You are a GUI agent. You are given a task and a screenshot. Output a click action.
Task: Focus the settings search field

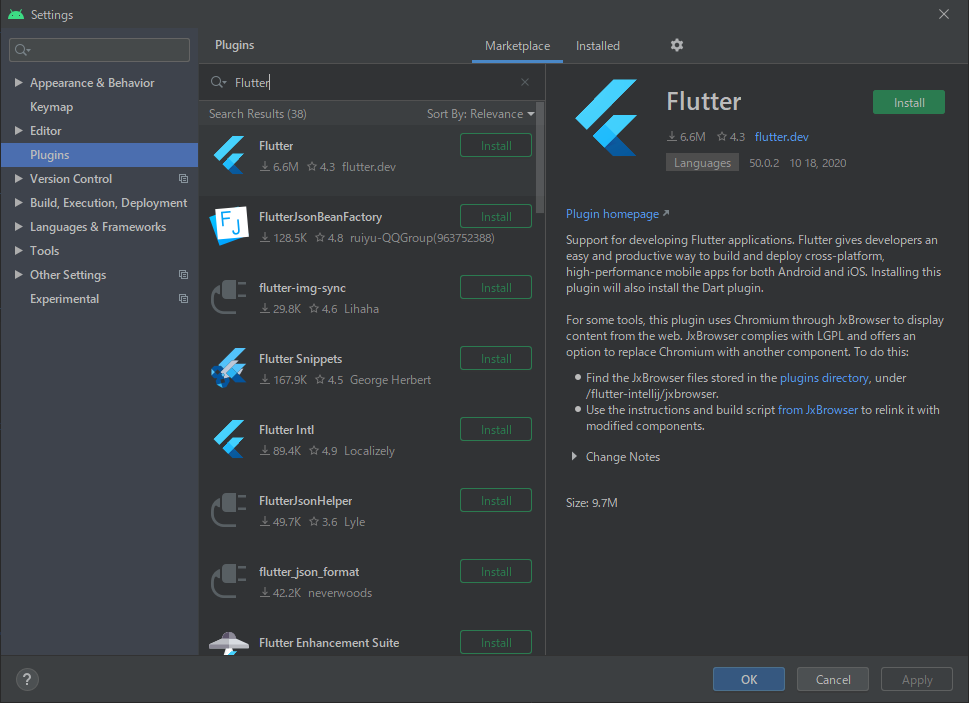click(99, 50)
